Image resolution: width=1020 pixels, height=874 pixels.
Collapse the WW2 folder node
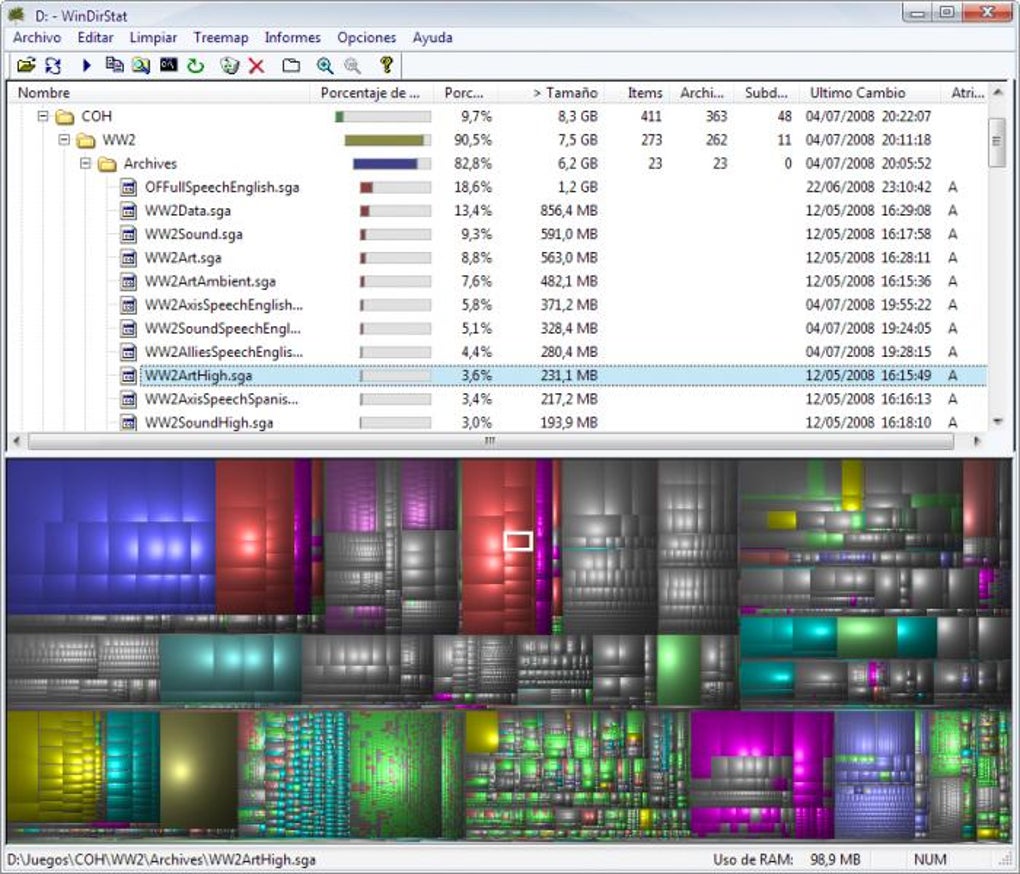point(64,140)
